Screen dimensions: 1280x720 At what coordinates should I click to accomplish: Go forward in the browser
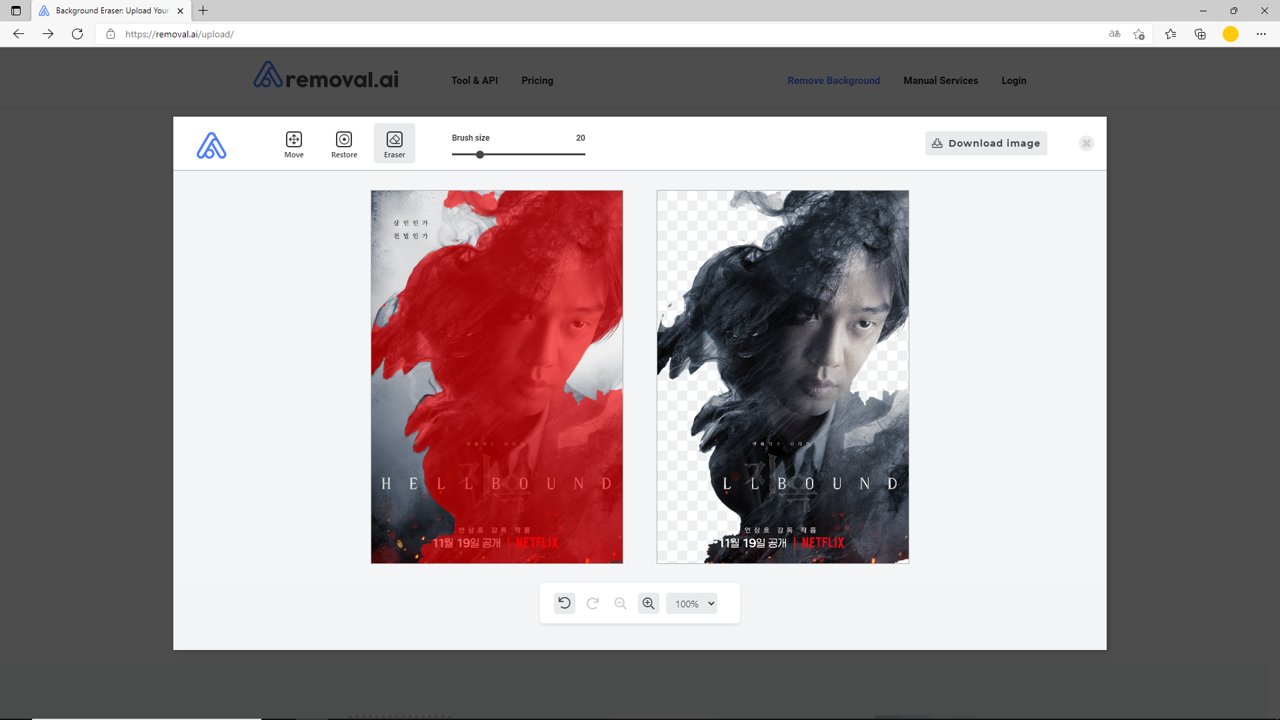[x=48, y=34]
